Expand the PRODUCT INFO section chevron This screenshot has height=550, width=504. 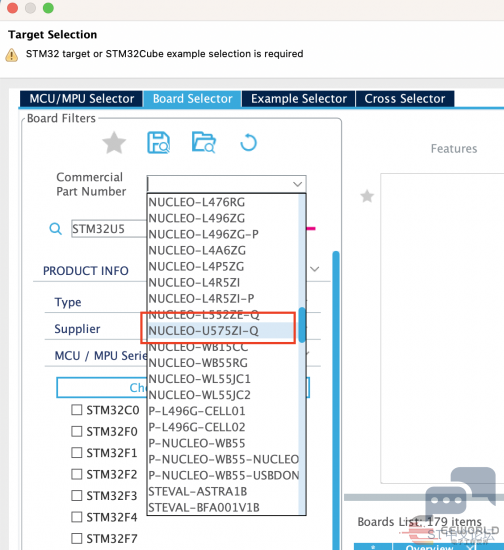(315, 269)
